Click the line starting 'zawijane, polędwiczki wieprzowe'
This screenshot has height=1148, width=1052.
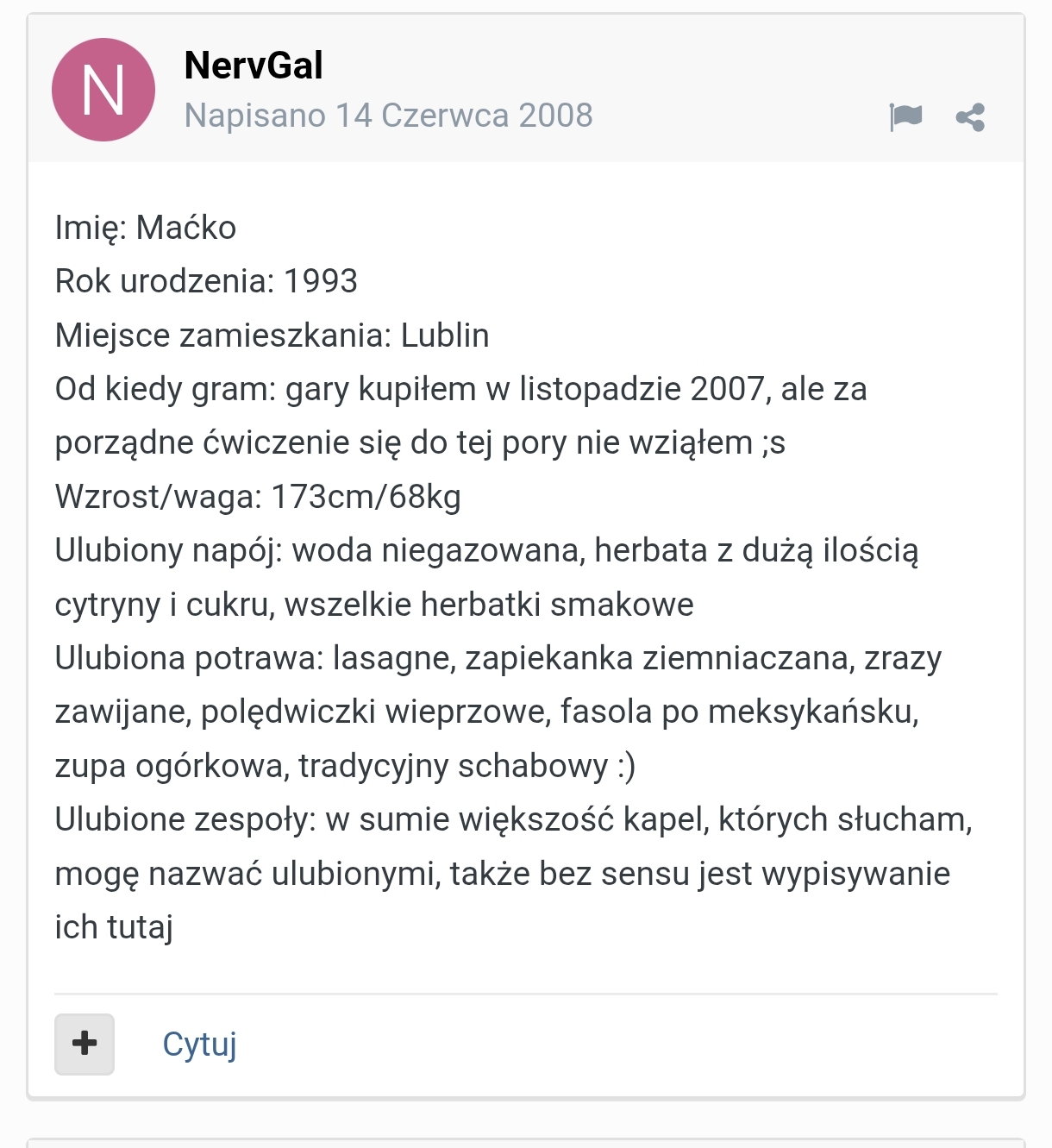(486, 712)
